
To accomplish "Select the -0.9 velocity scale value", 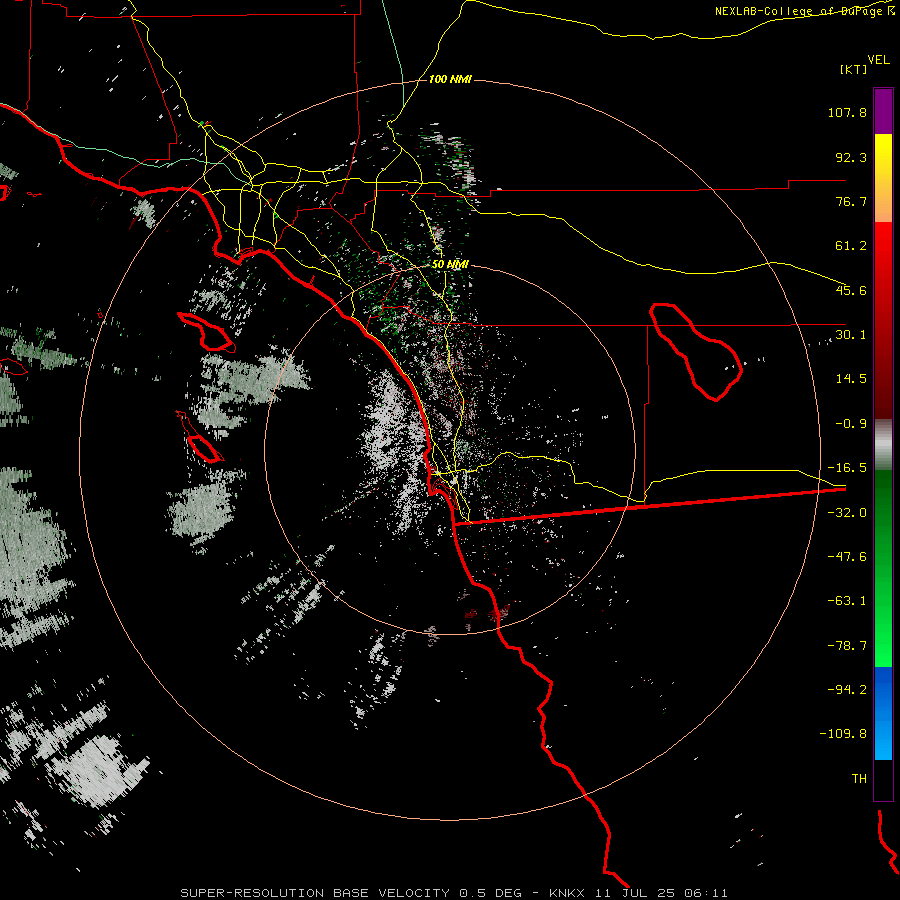I will (x=851, y=424).
